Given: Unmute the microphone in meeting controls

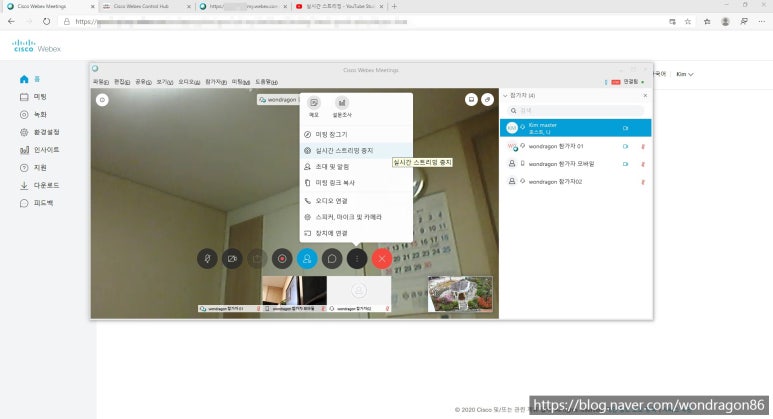Looking at the screenshot, I should point(207,259).
